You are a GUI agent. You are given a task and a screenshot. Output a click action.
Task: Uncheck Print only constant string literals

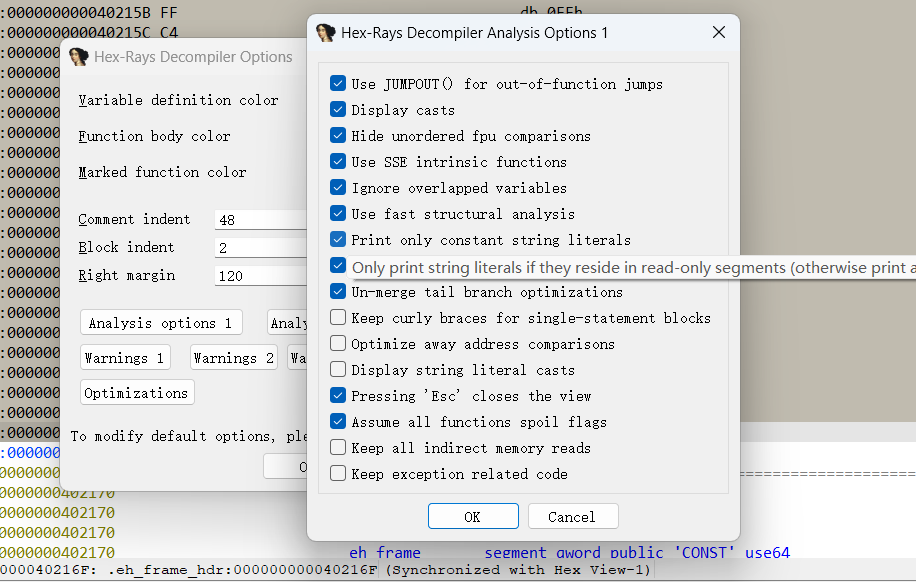[338, 240]
